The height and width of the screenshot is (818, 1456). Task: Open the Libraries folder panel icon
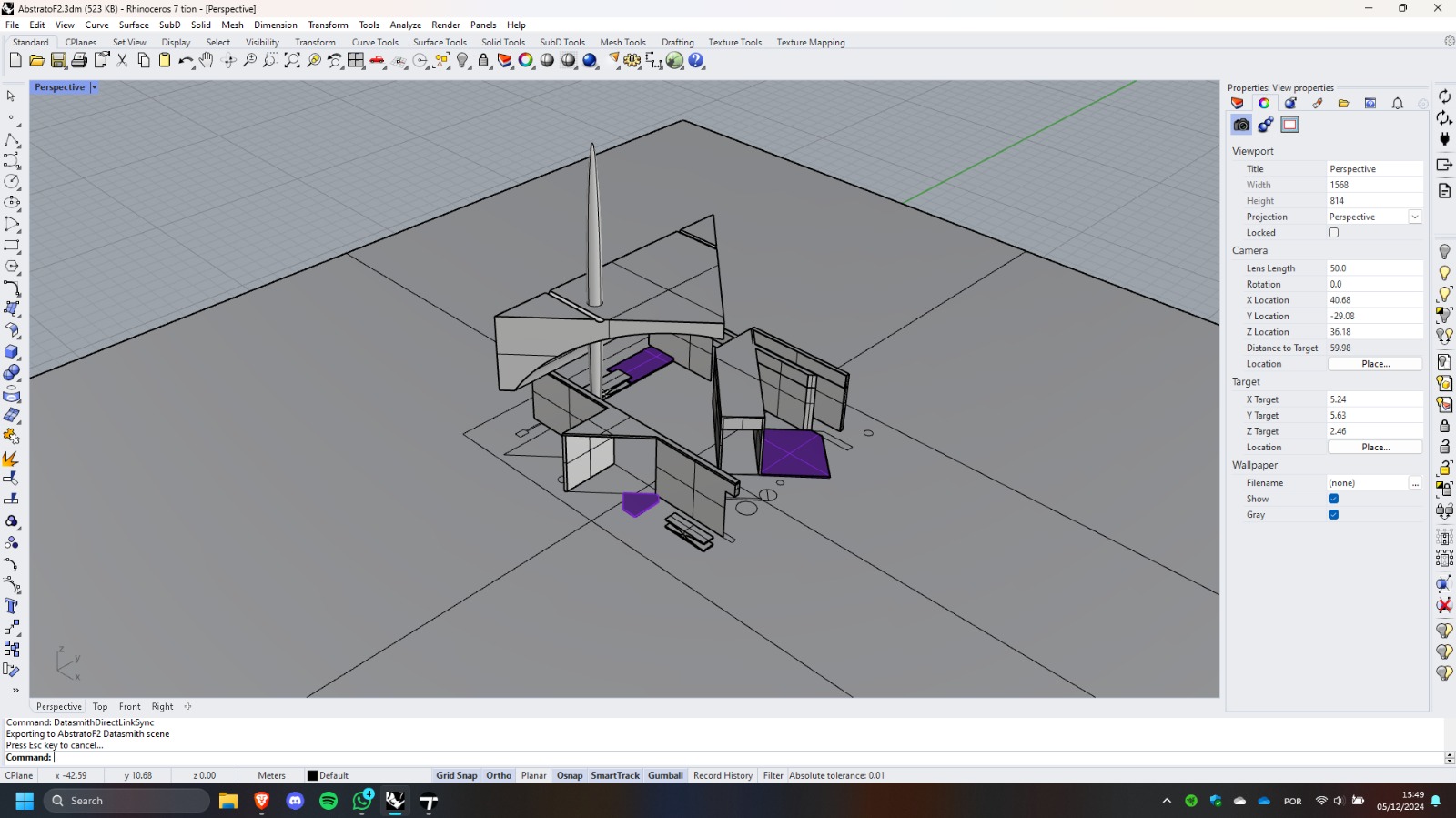point(1343,103)
